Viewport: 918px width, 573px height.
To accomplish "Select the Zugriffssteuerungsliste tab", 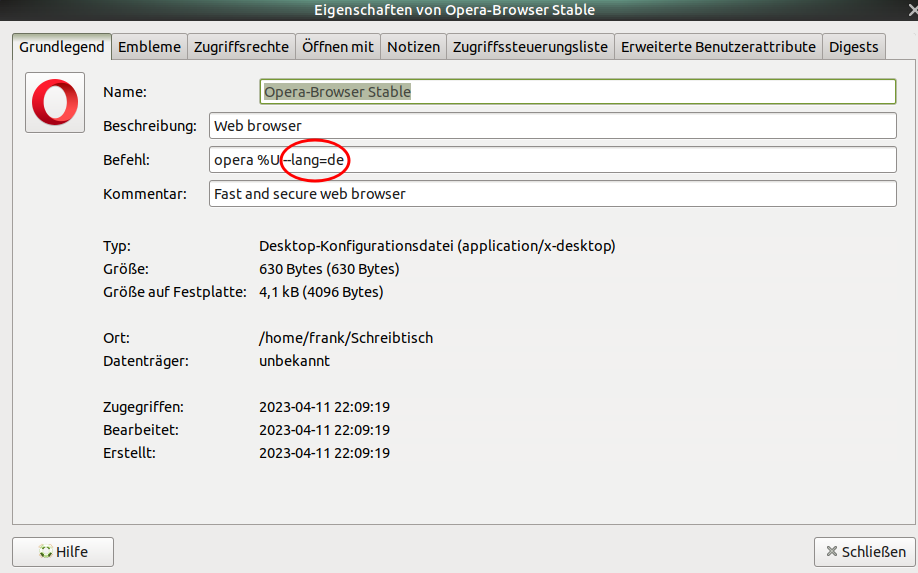I will [530, 47].
